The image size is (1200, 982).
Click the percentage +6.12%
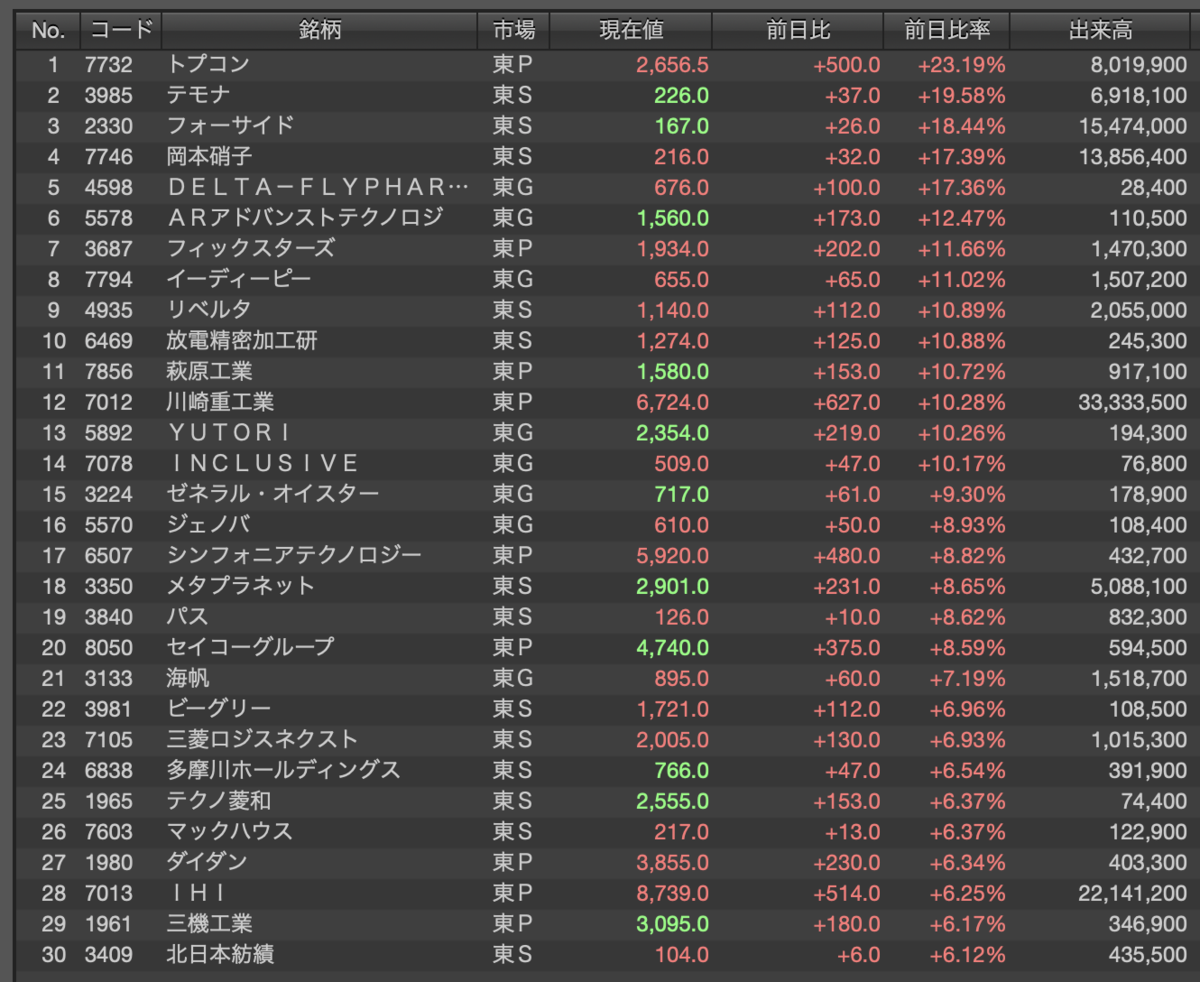(967, 955)
